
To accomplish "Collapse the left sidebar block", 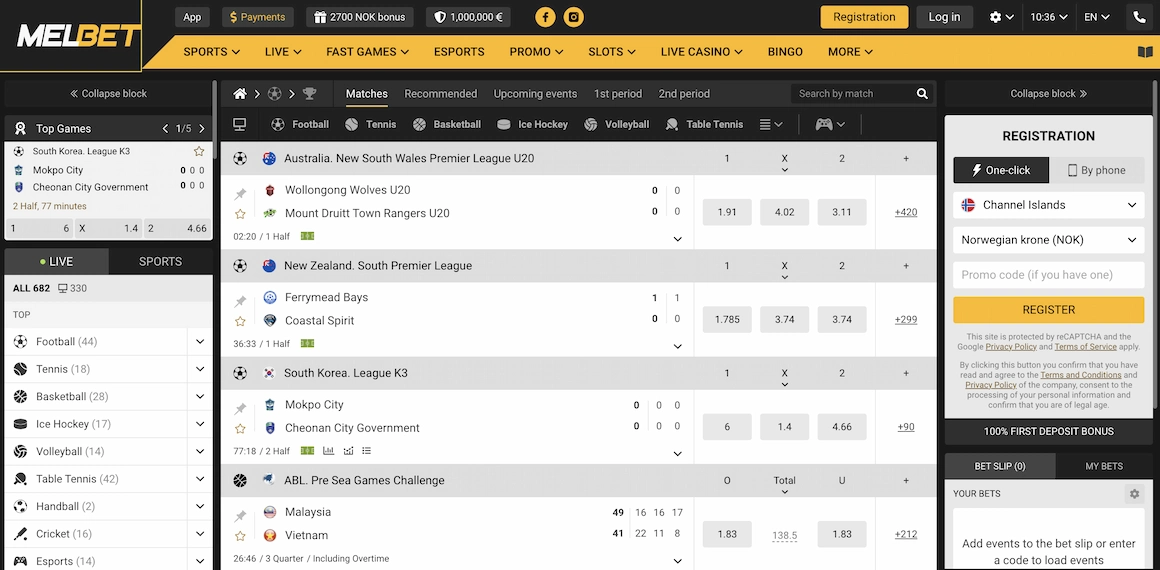I will (x=109, y=93).
